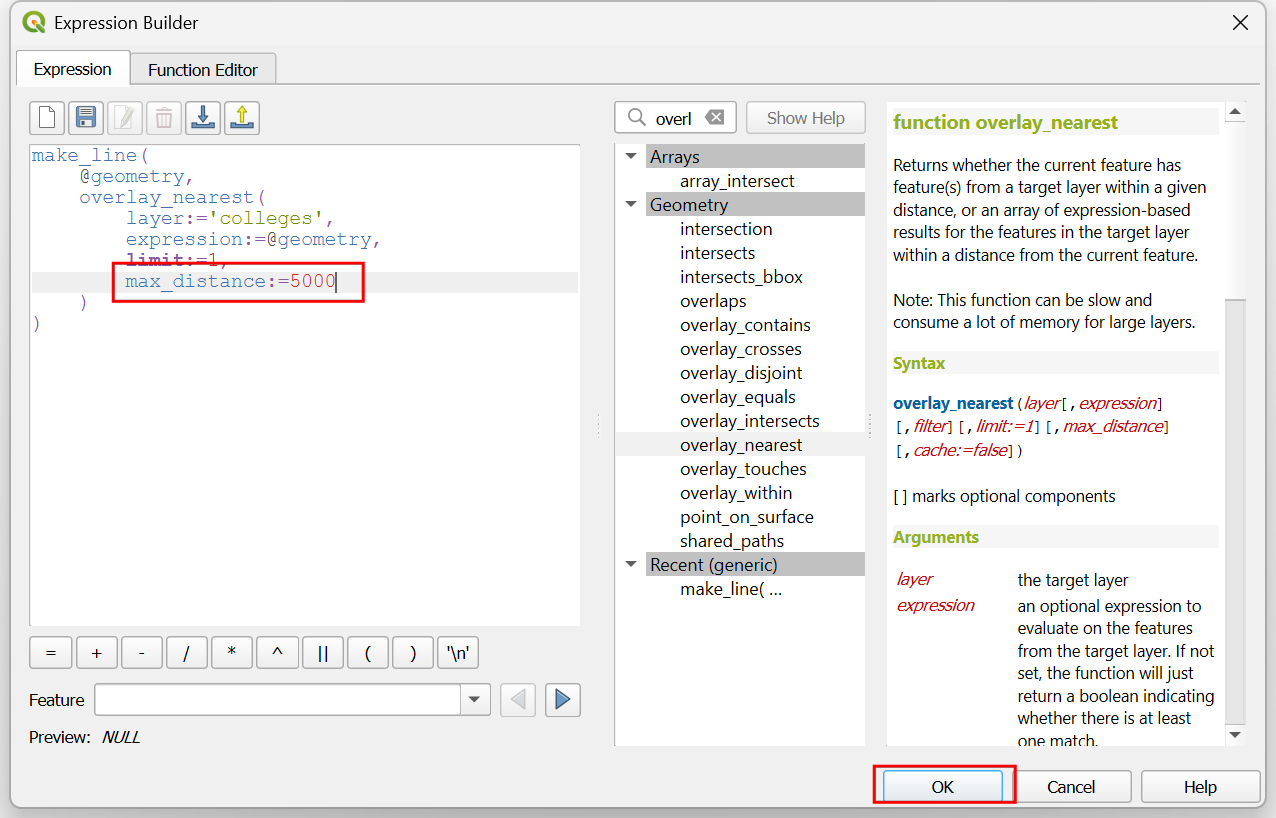Screen dimensions: 1276x818
Task: Select the overlay_intersects function
Action: click(x=749, y=421)
